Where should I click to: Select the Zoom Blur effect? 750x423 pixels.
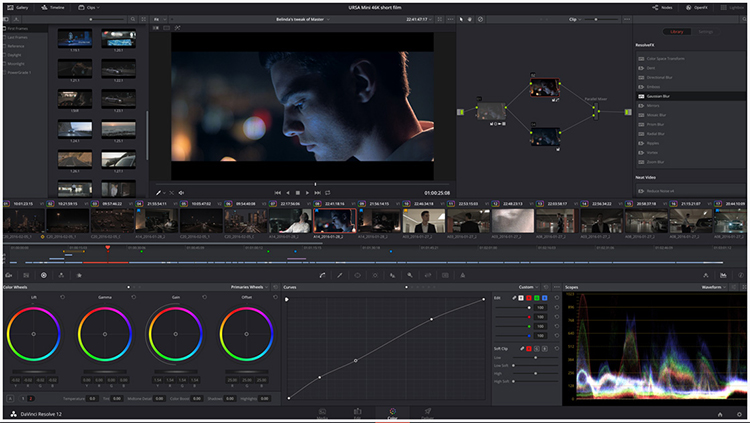(x=689, y=162)
